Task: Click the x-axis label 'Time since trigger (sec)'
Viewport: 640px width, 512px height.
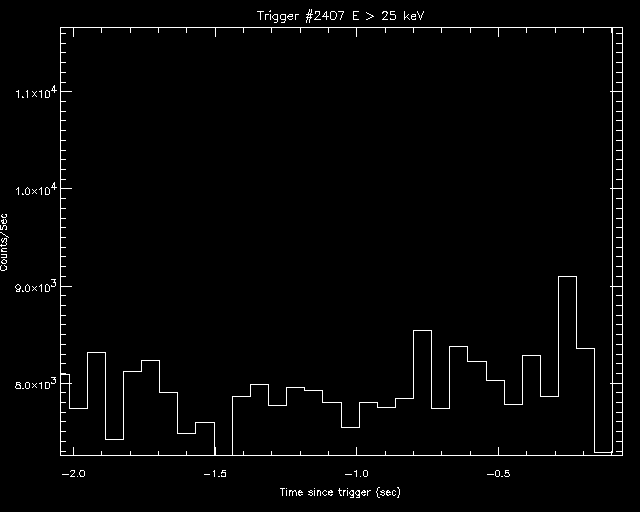Action: click(340, 492)
